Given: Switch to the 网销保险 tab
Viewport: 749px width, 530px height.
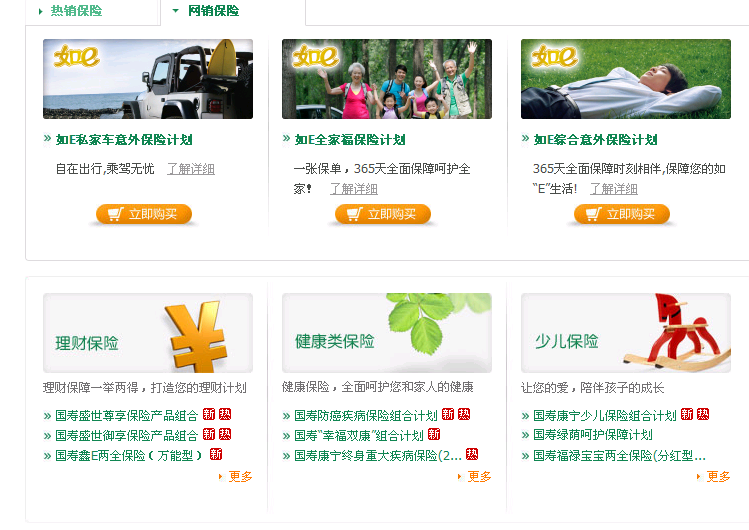Looking at the screenshot, I should (x=214, y=11).
